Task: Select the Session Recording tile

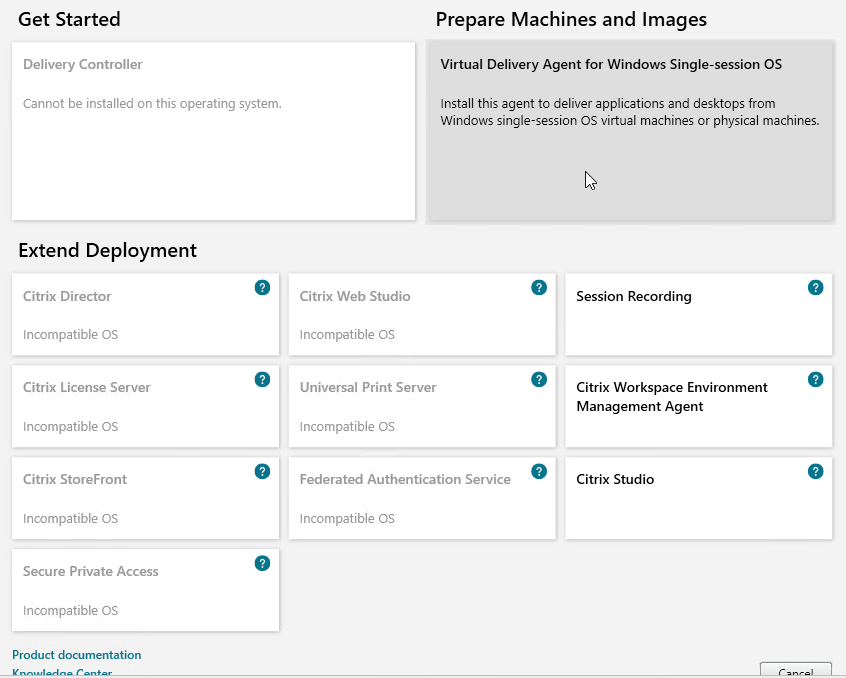Action: pos(699,314)
